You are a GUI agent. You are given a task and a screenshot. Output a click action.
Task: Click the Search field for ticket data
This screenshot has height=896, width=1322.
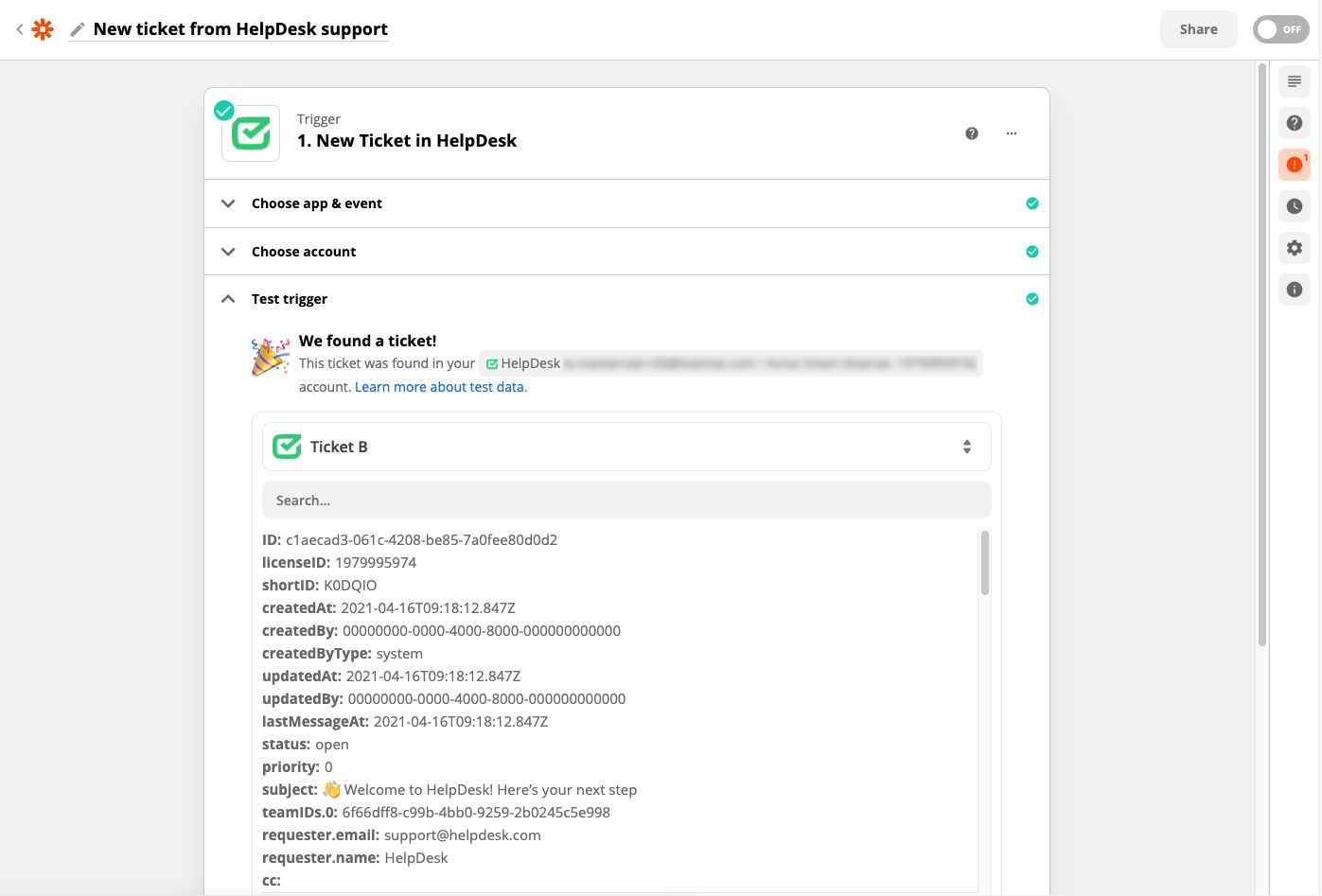pyautogui.click(x=626, y=500)
